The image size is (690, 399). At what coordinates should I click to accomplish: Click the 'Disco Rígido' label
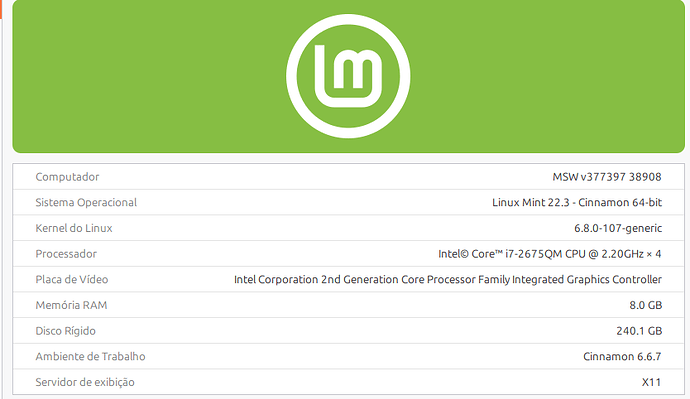pyautogui.click(x=66, y=331)
